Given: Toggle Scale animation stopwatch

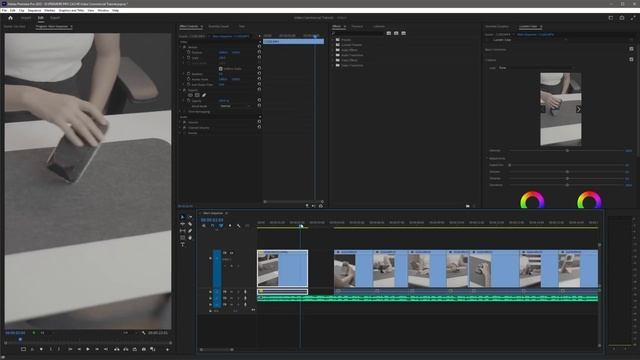Looking at the screenshot, I should click(x=189, y=58).
